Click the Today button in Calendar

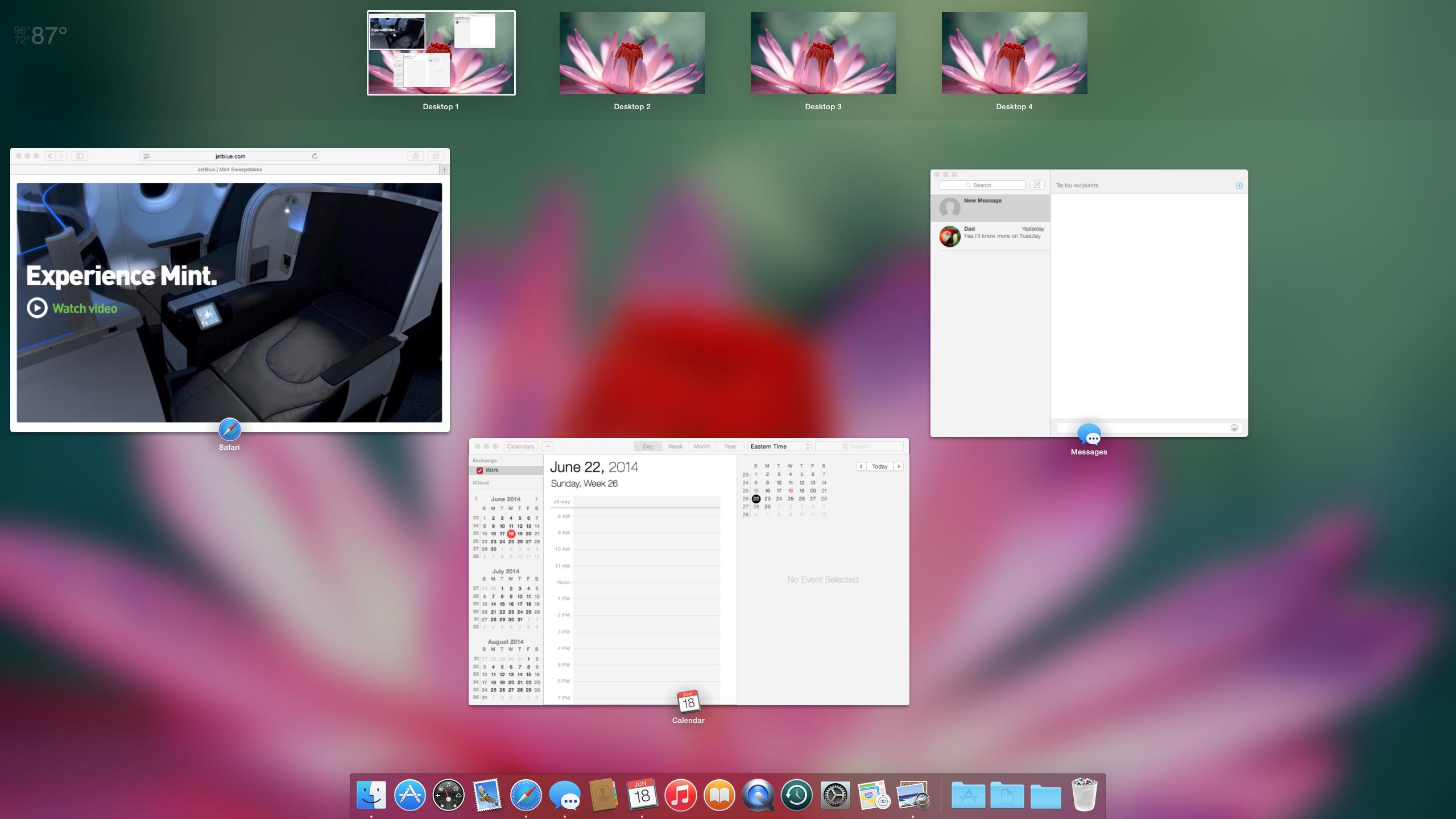click(x=879, y=466)
